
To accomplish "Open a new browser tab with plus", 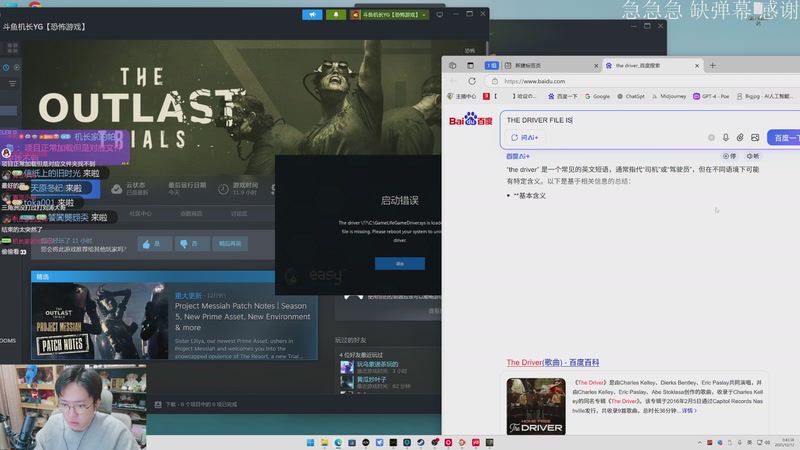I will click(712, 65).
